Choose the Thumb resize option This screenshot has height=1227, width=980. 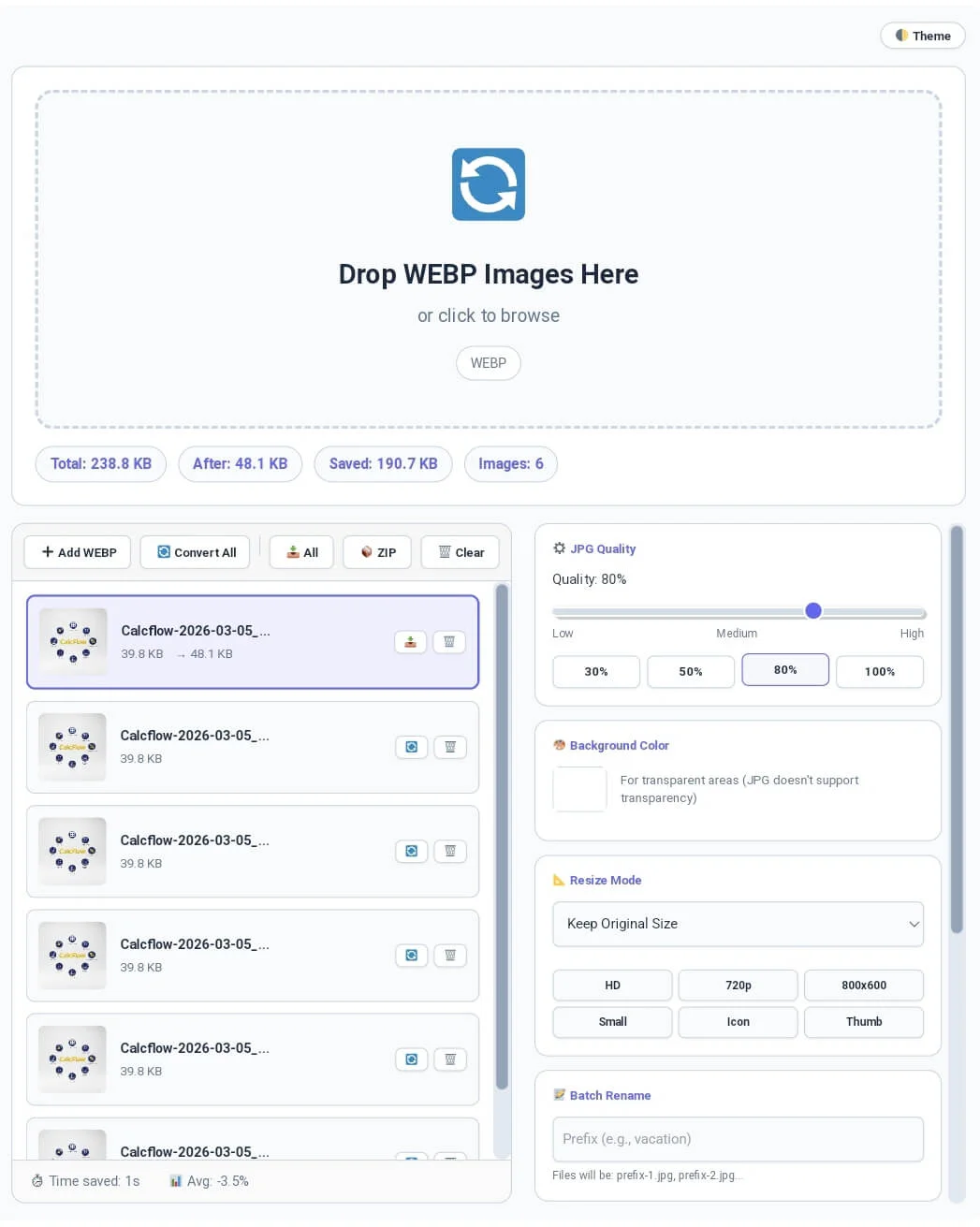click(863, 1022)
